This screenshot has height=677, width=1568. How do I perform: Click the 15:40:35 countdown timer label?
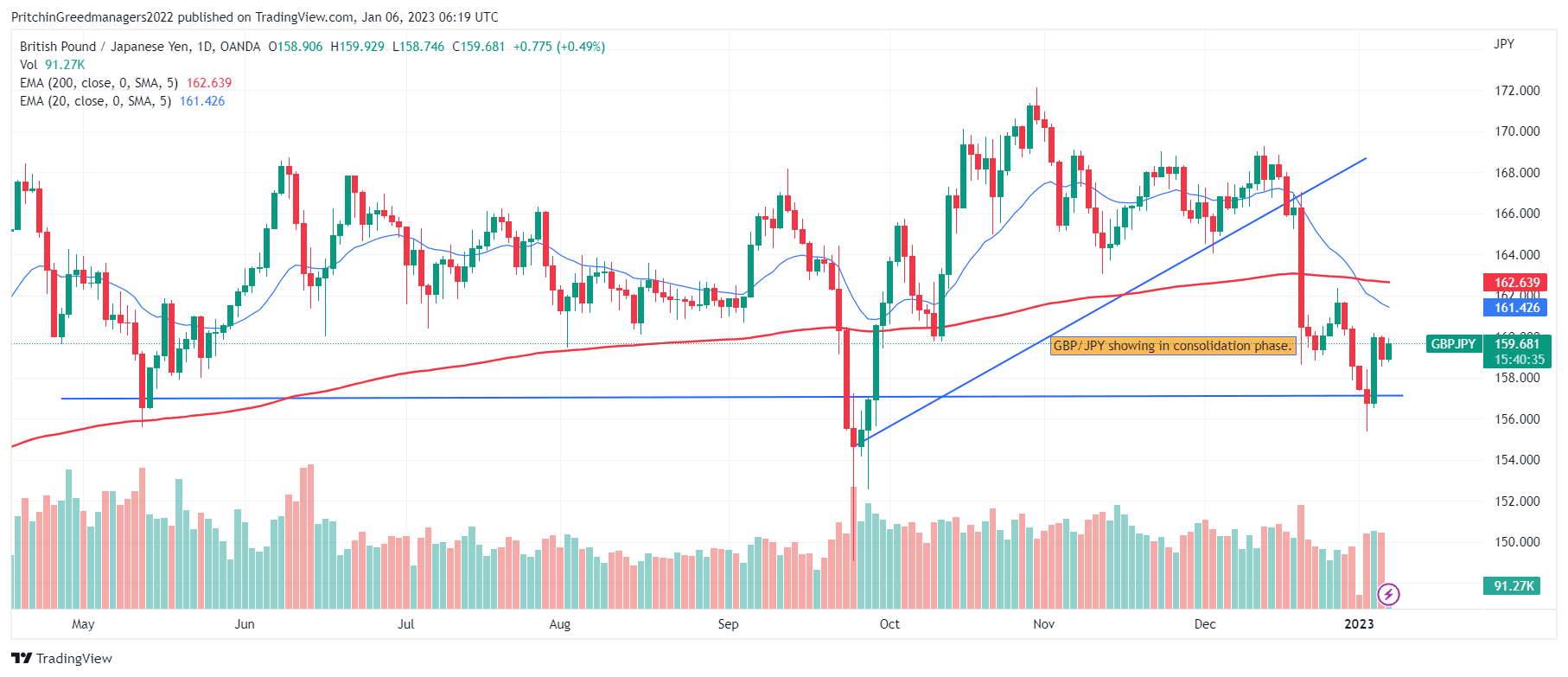coord(1519,360)
